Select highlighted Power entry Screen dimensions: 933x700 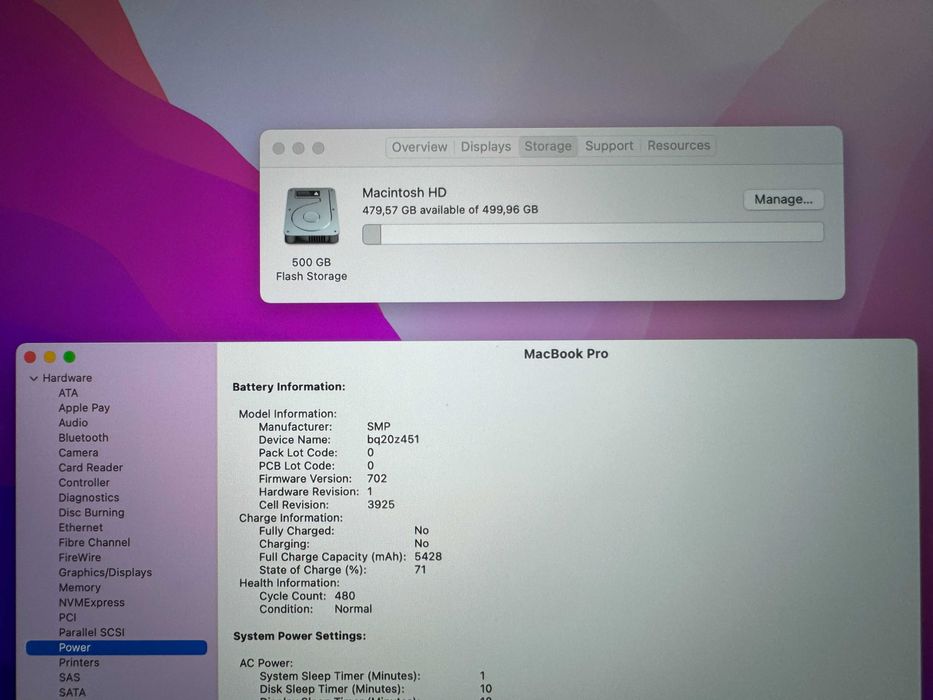tap(117, 648)
